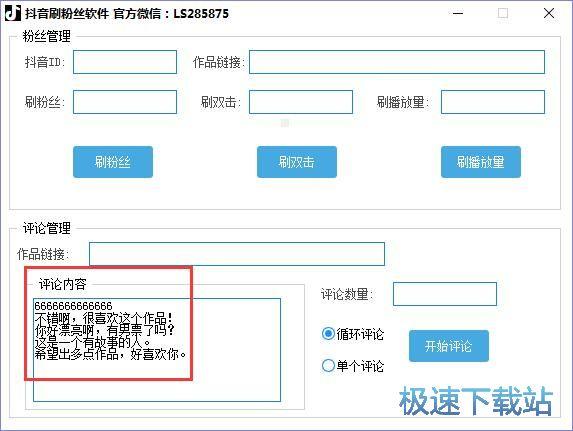Click the 刷双击 input field
Screen dimensions: 573x431
click(x=301, y=102)
